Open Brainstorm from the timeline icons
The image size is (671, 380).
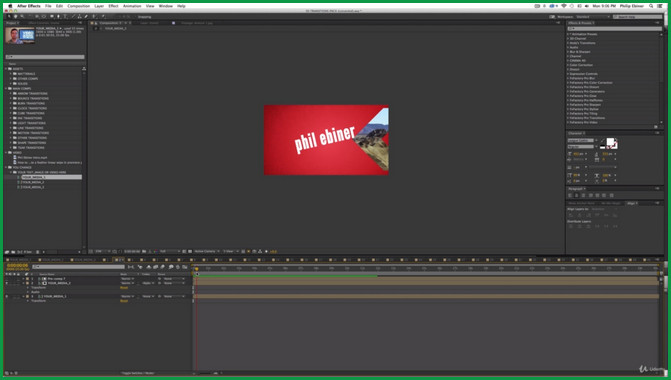(x=171, y=267)
